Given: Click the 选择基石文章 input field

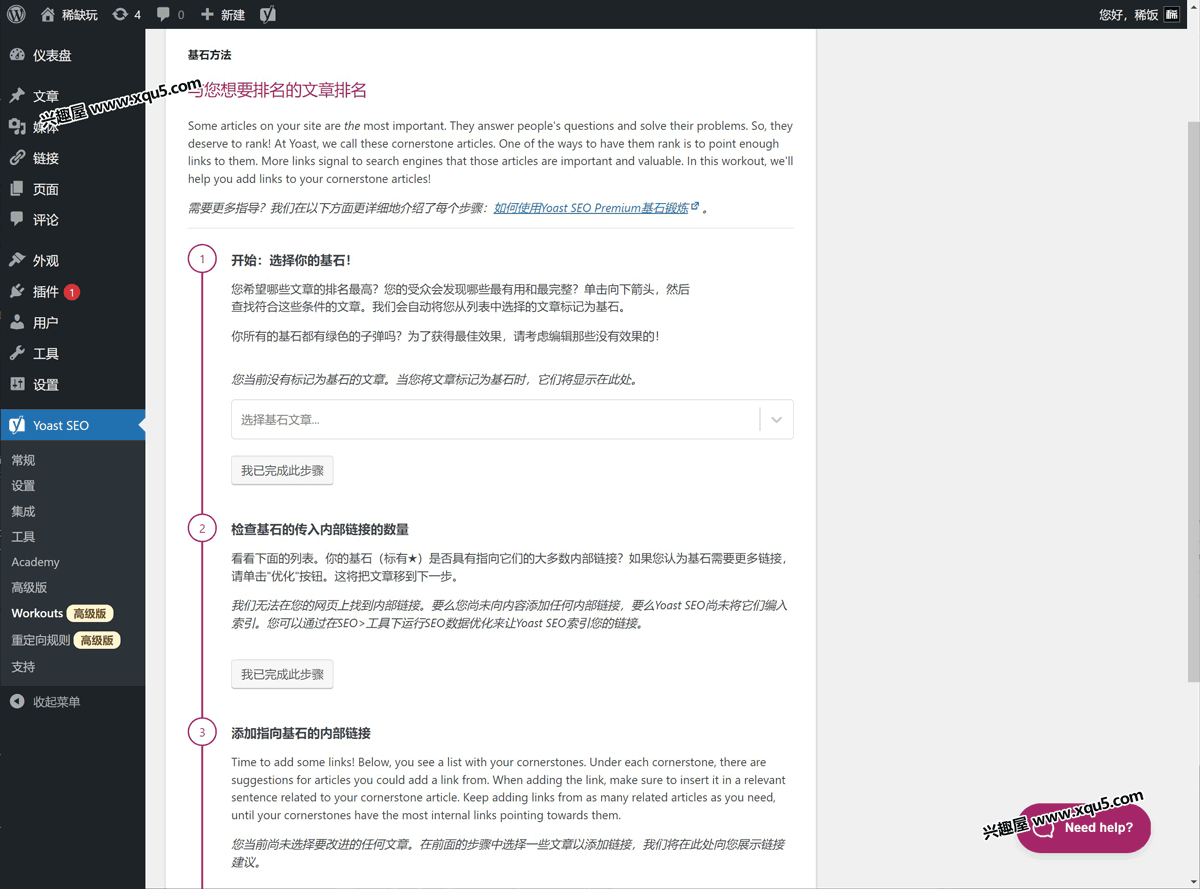Looking at the screenshot, I should click(495, 420).
